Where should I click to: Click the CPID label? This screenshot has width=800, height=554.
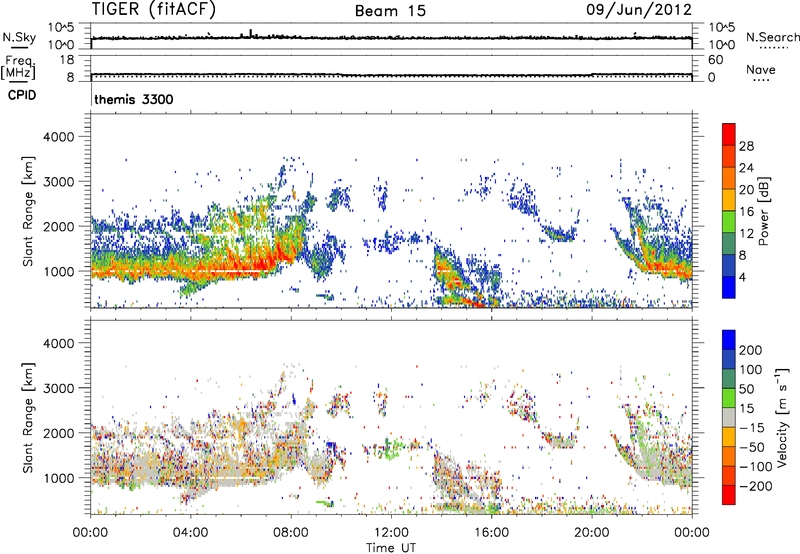[x=22, y=95]
